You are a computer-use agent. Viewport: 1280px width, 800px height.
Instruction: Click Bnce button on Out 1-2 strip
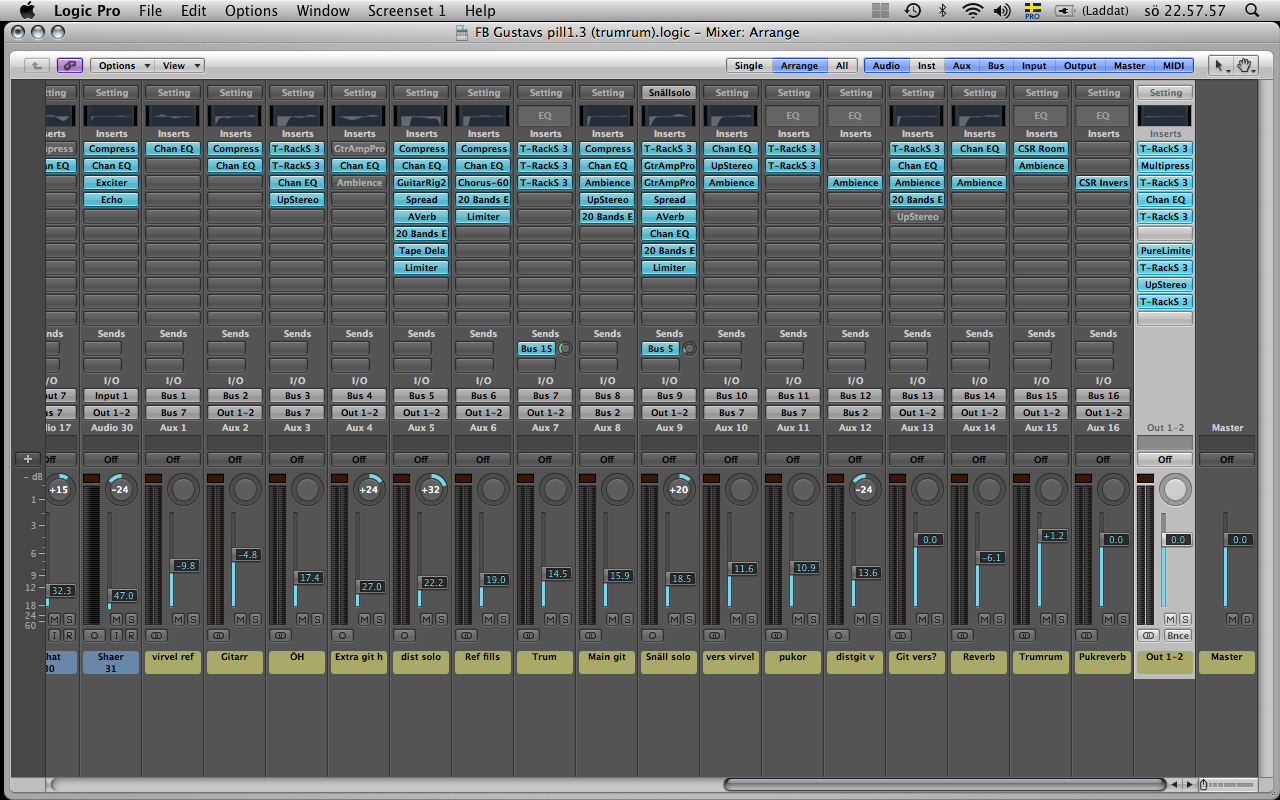pyautogui.click(x=1177, y=635)
